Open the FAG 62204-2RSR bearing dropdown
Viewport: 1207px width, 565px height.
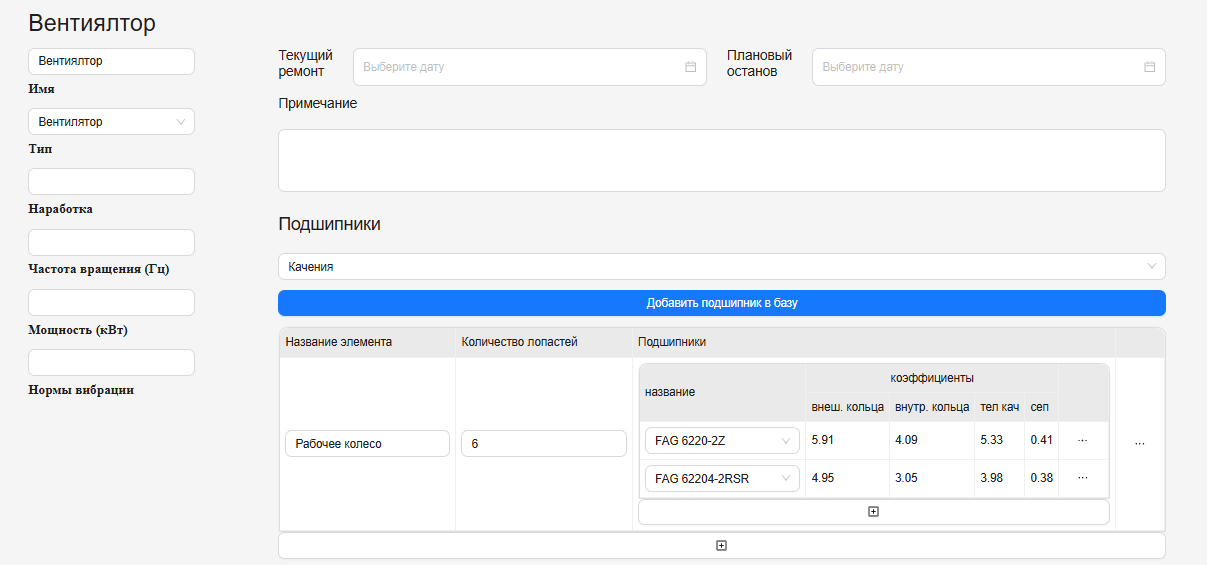coord(722,479)
